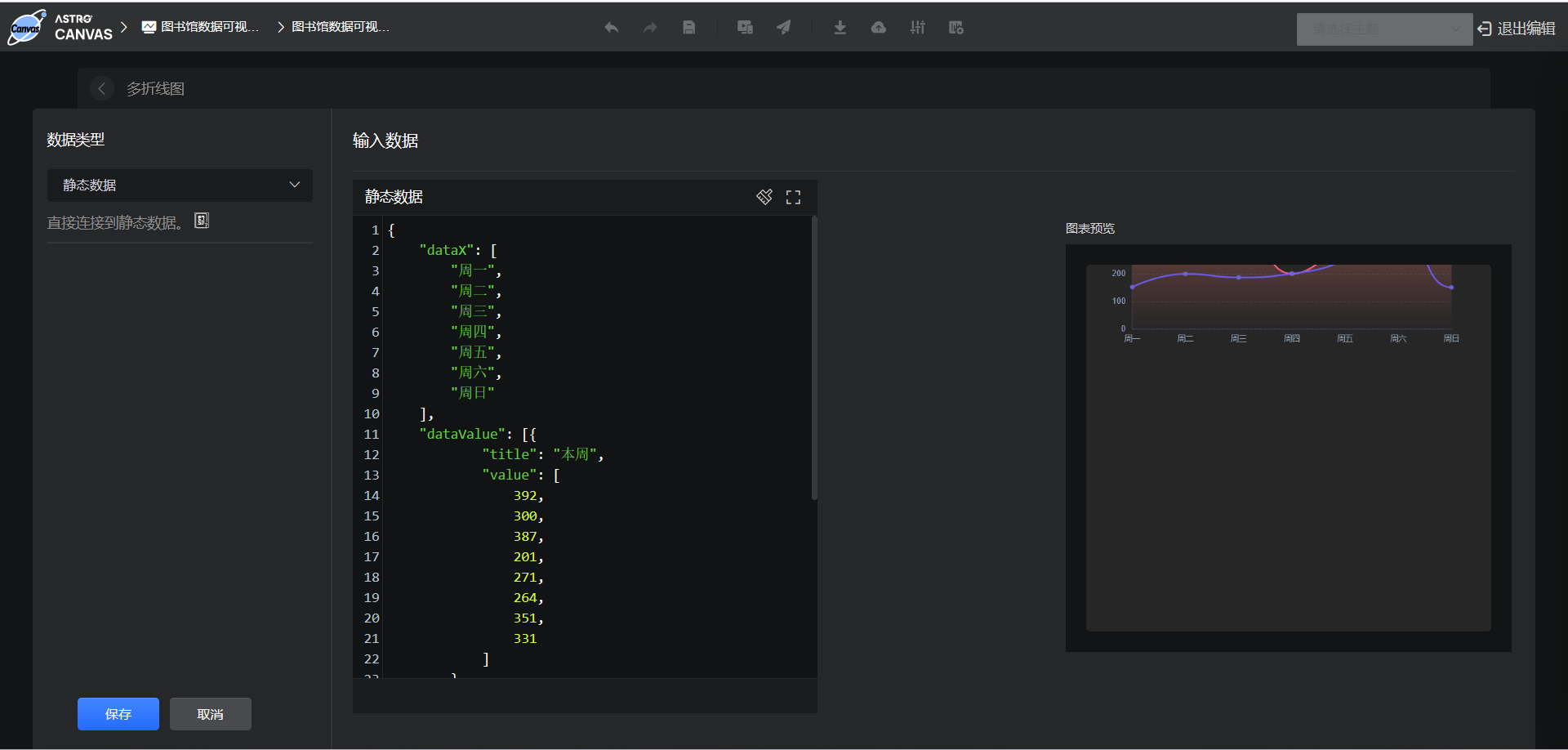Click the exit-door icon beside 退出编辑
Image resolution: width=1568 pixels, height=750 pixels.
(x=1484, y=29)
